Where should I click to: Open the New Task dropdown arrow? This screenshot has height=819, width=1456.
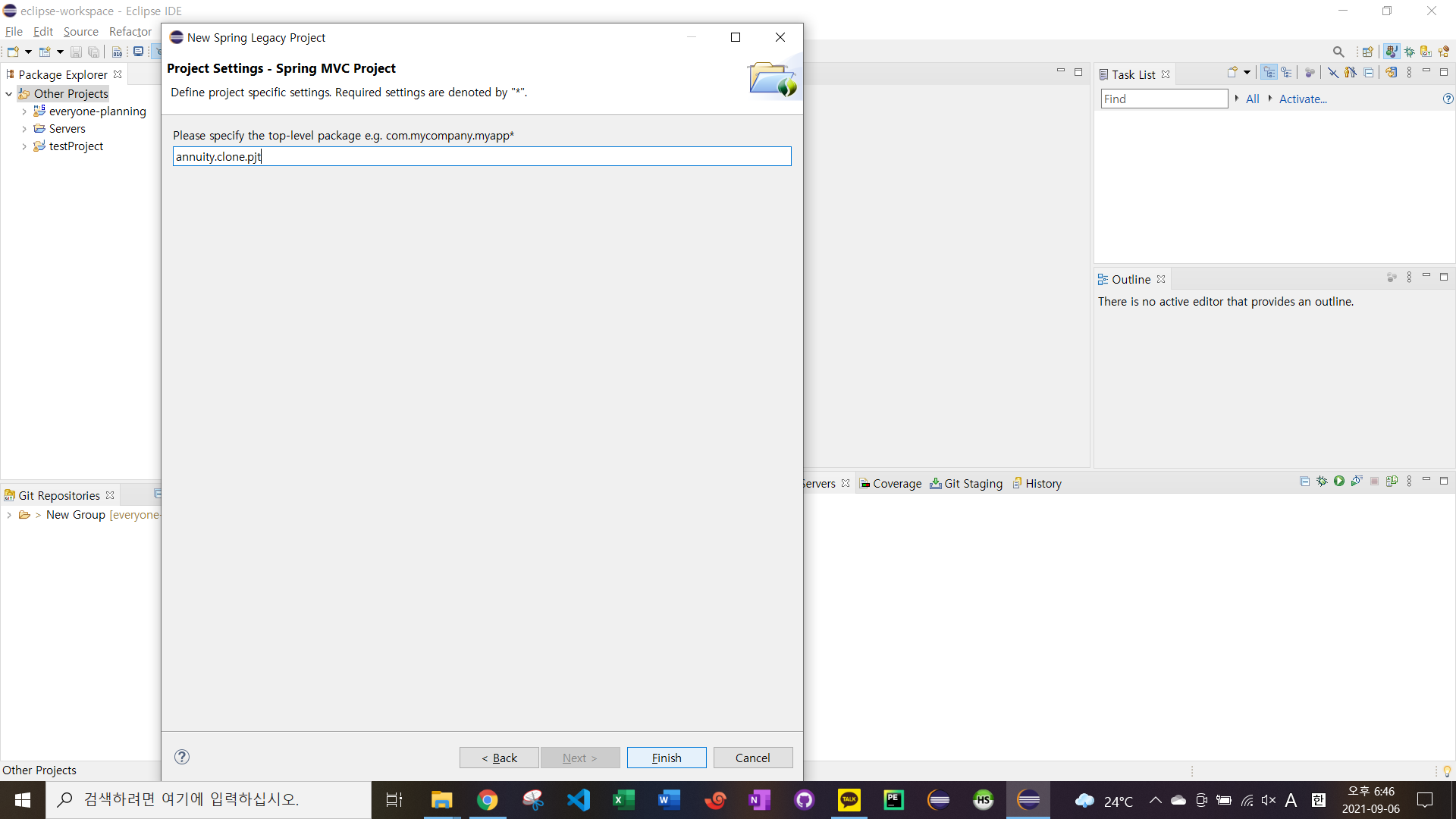(1247, 73)
